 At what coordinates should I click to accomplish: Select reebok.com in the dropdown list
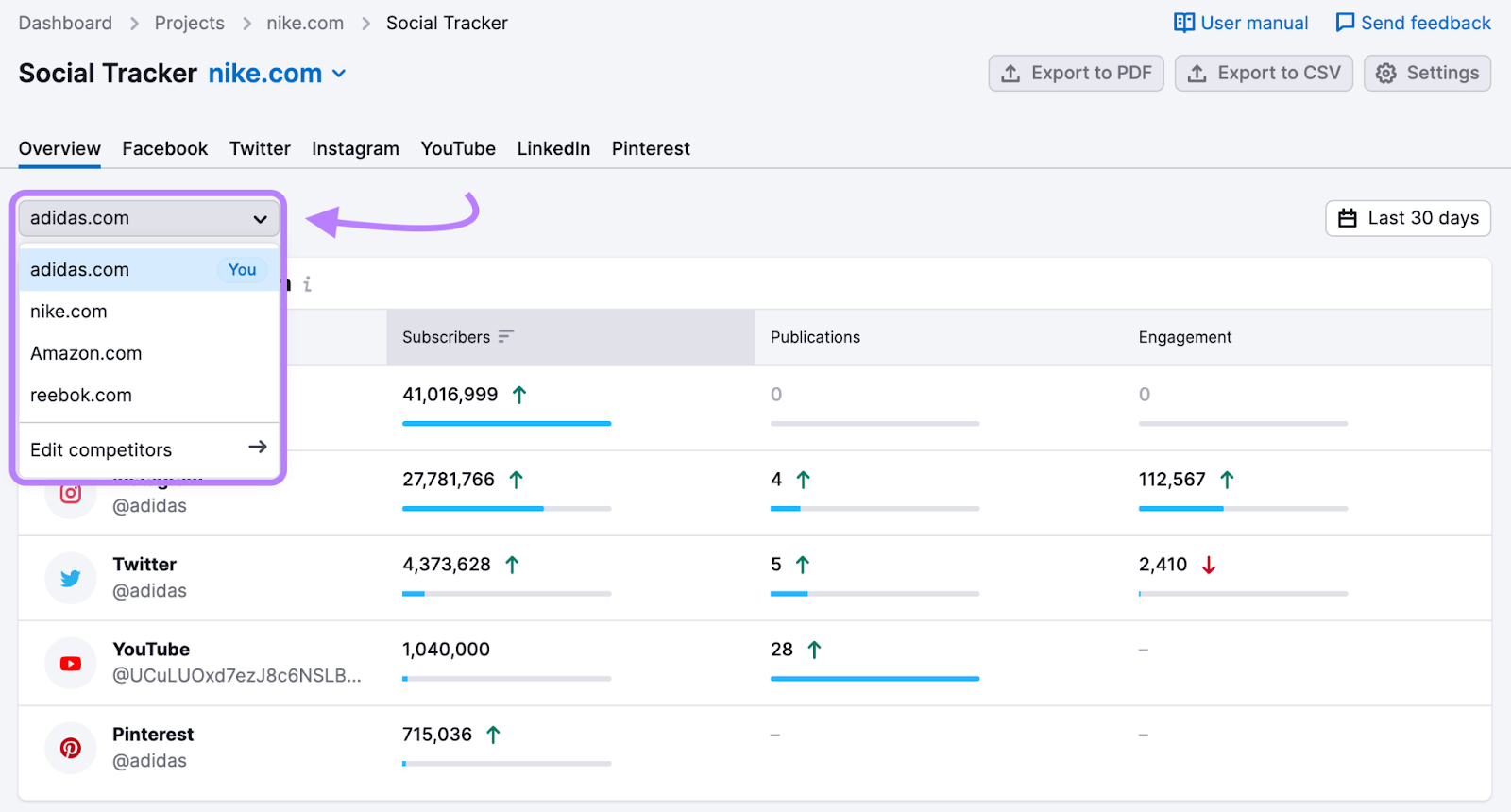pyautogui.click(x=149, y=396)
